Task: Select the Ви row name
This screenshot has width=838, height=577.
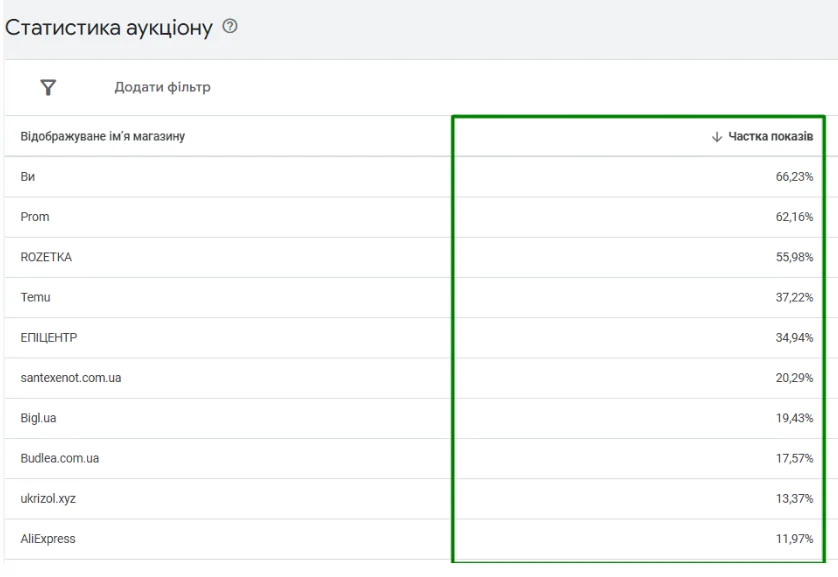Action: (28, 177)
